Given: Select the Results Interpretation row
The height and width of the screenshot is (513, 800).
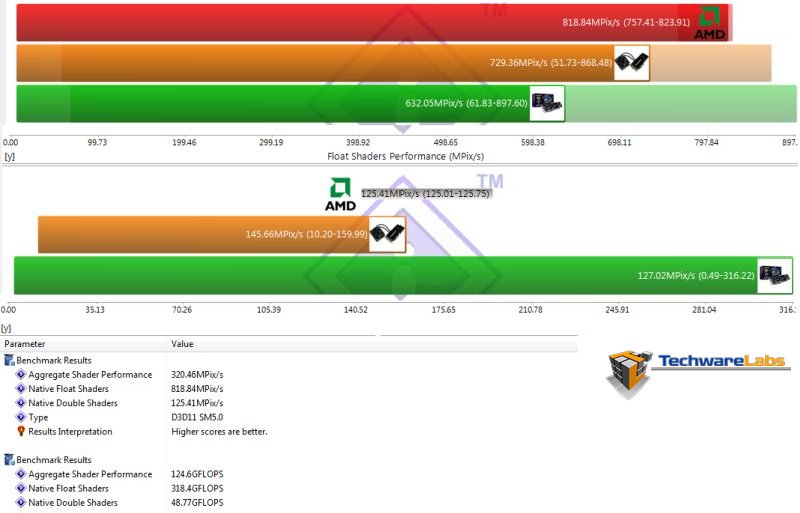Looking at the screenshot, I should pyautogui.click(x=290, y=432).
